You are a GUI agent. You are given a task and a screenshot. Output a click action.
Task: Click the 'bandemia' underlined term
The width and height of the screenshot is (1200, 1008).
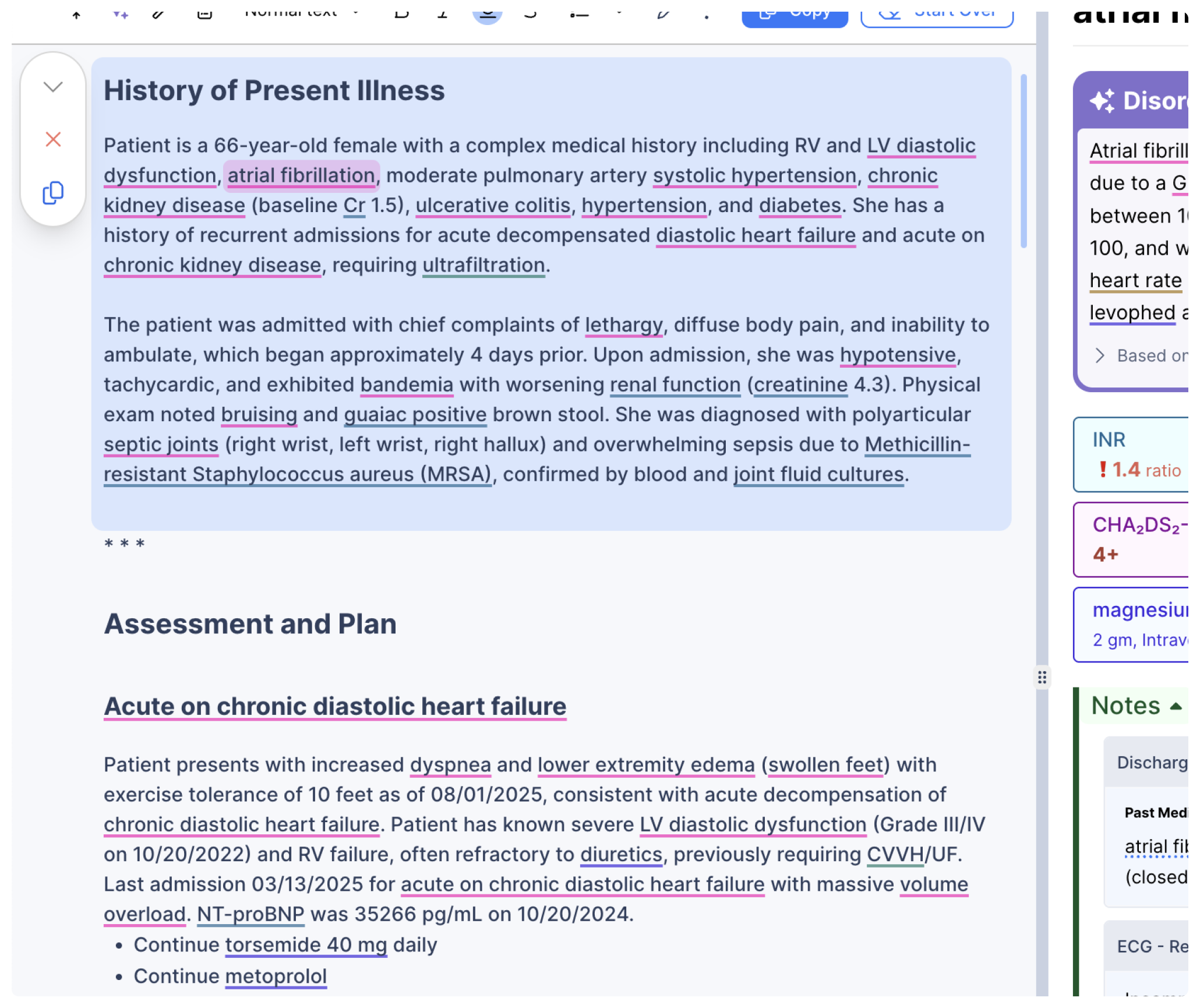407,385
